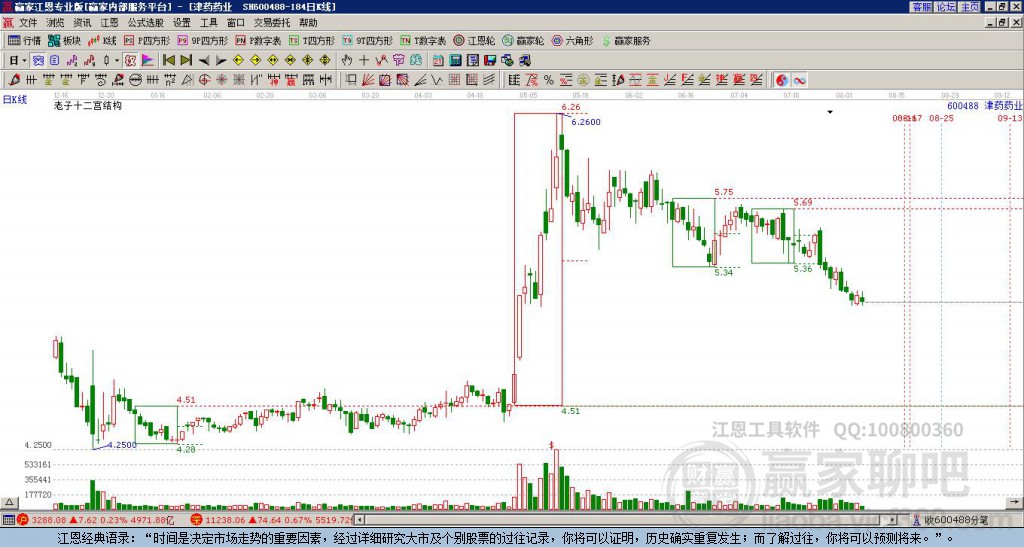Open the 工具 menu
Screen dimensions: 1024x548
pyautogui.click(x=208, y=23)
